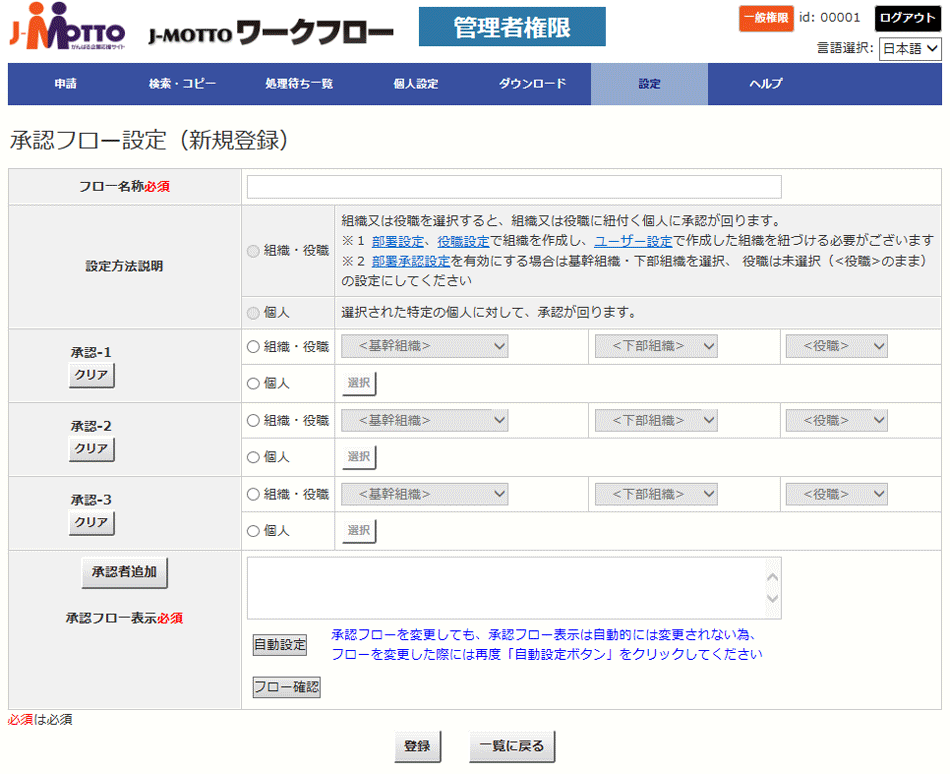Open the 言語選択 language dropdown
The image size is (950, 774).
(910, 49)
